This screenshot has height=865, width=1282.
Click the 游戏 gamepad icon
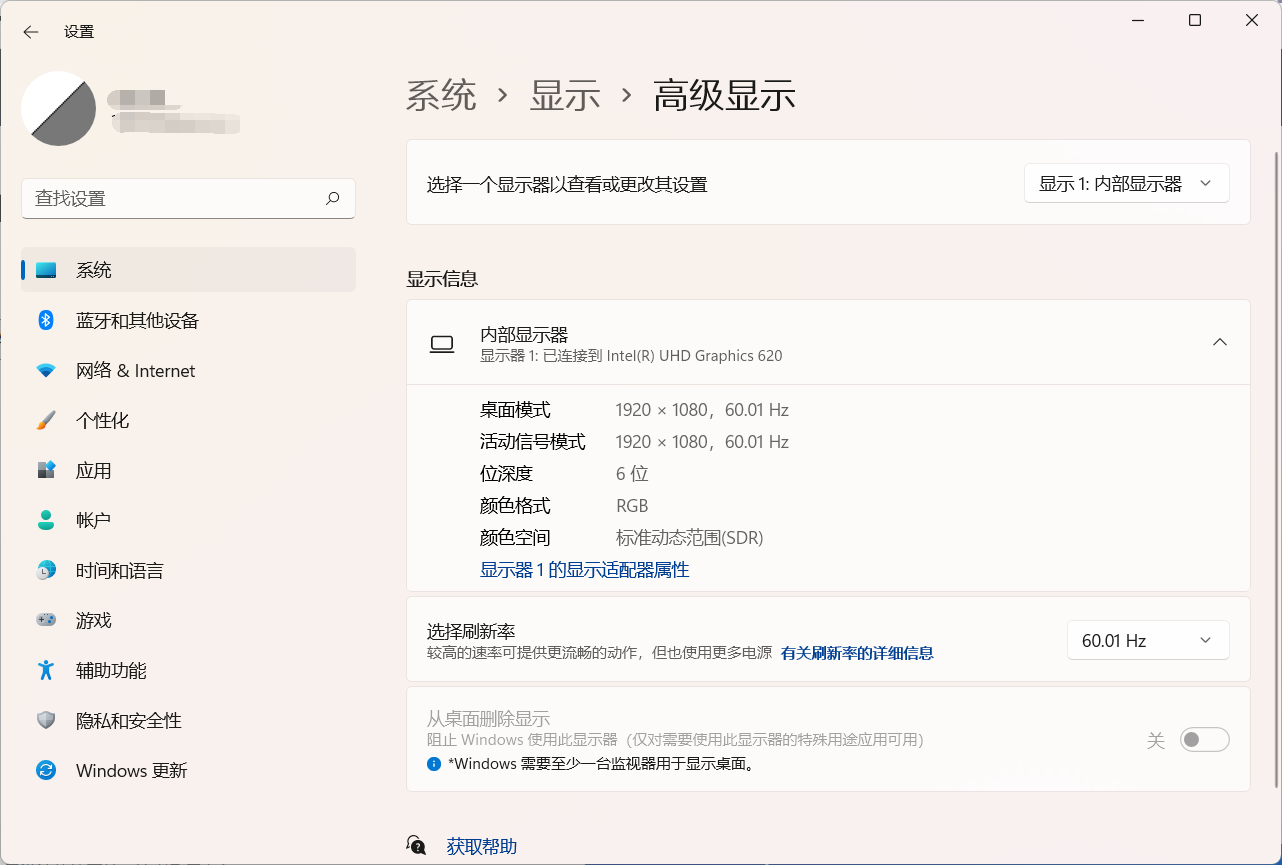(46, 620)
